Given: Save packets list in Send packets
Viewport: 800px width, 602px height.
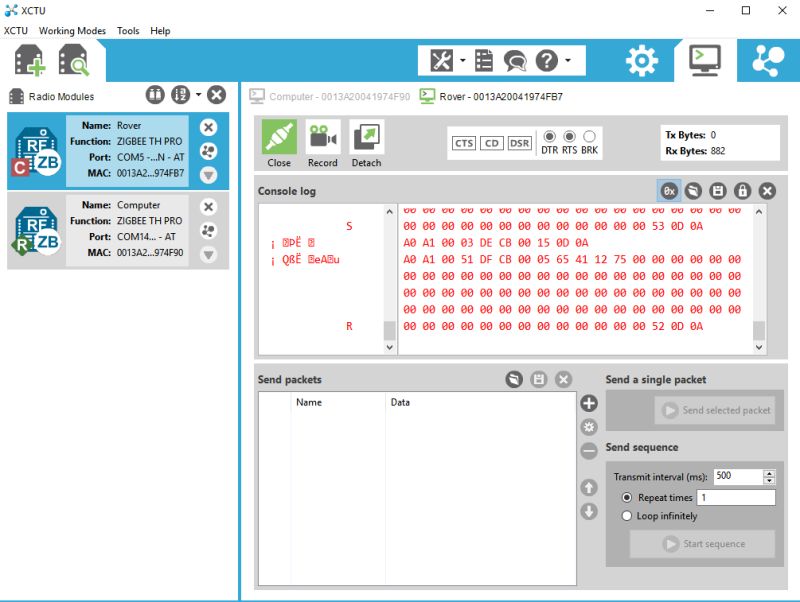Looking at the screenshot, I should click(x=539, y=379).
